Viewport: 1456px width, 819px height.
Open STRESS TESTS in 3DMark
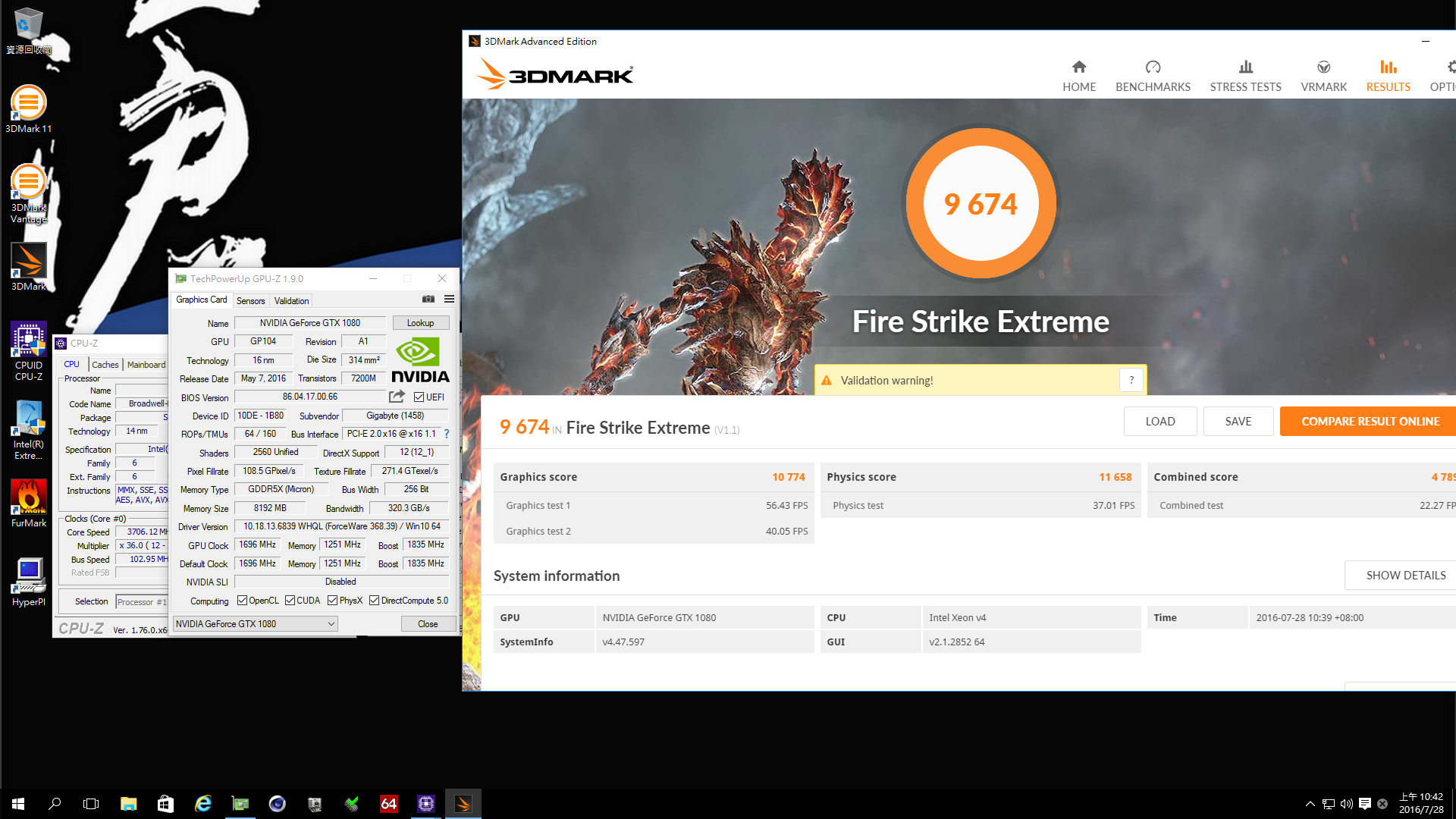pyautogui.click(x=1245, y=77)
